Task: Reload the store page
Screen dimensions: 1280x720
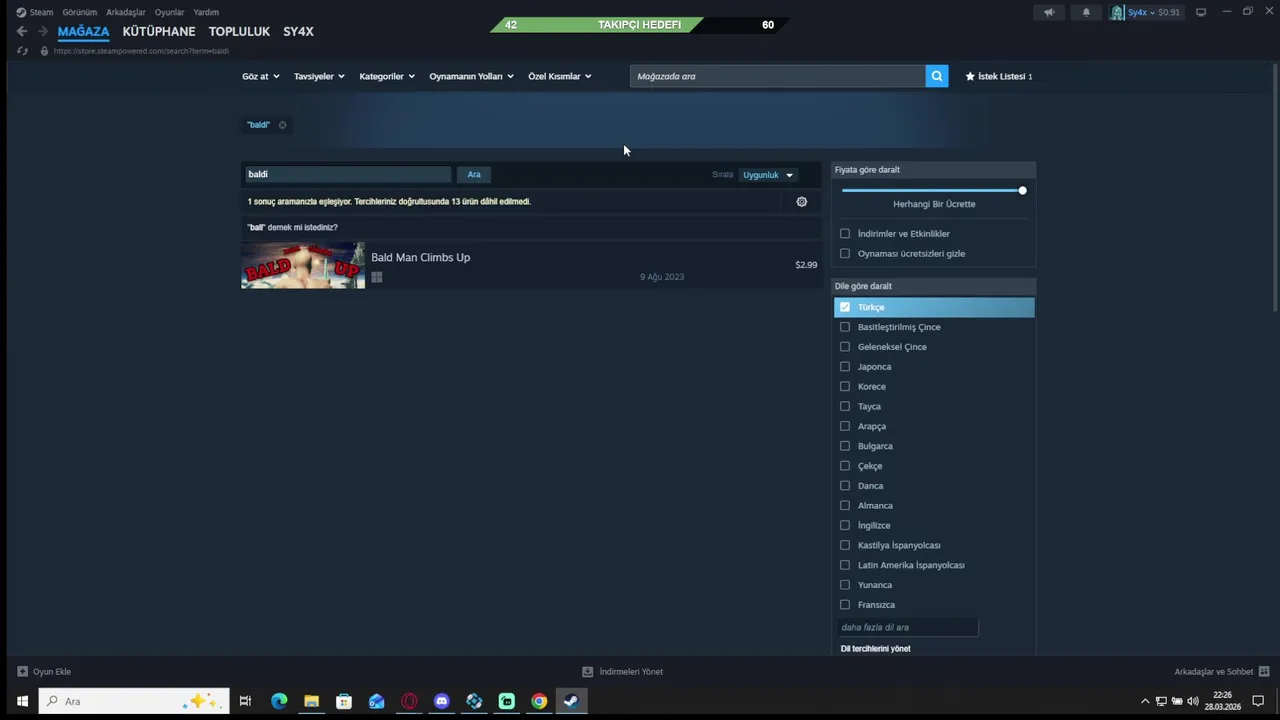Action: pyautogui.click(x=22, y=50)
